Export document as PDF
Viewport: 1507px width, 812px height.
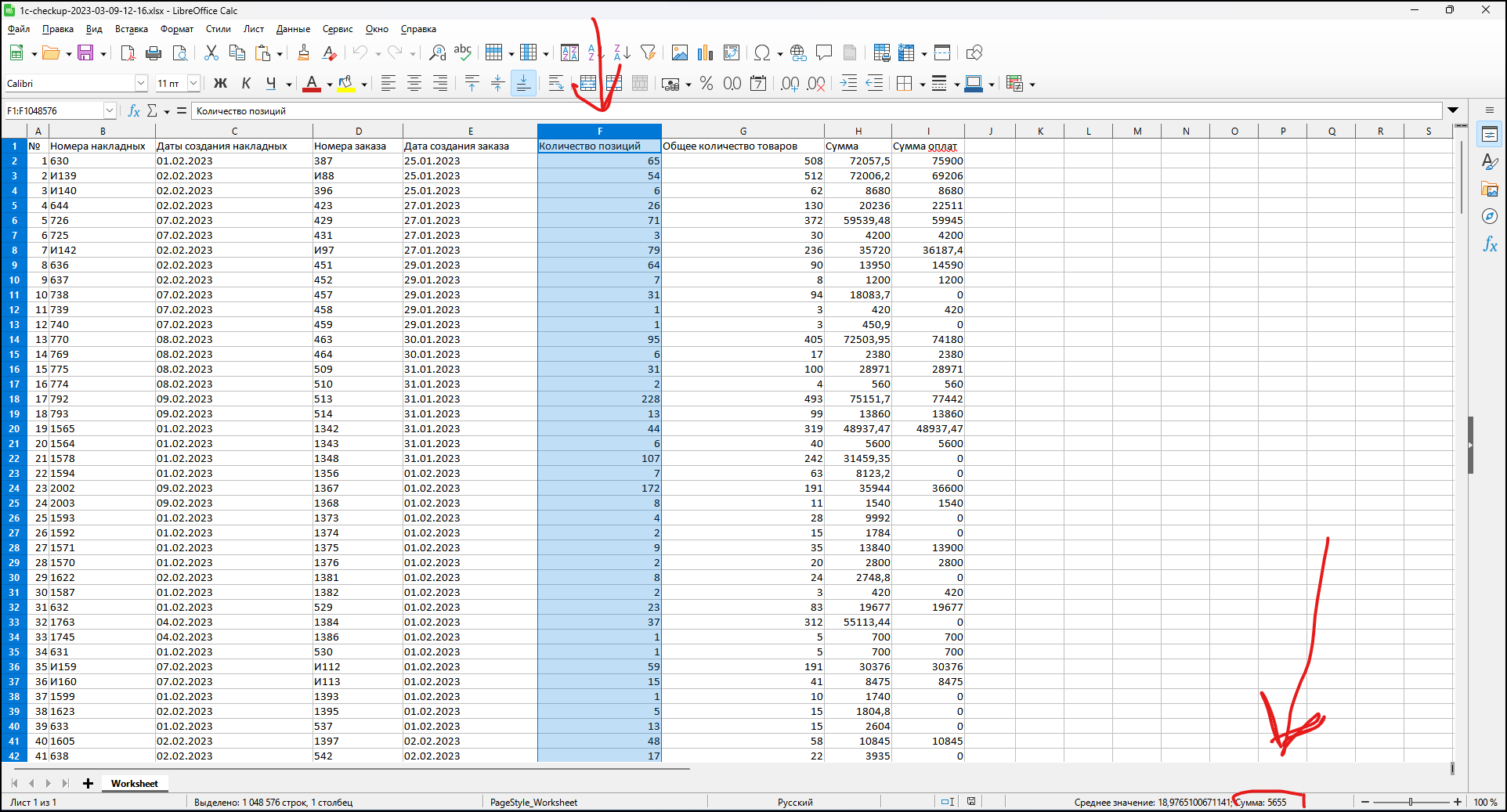(x=128, y=53)
